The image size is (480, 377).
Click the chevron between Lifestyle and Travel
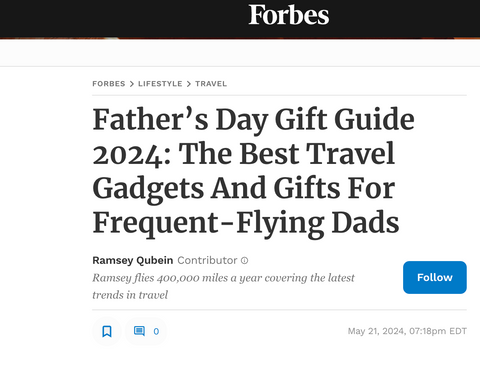pyautogui.click(x=189, y=84)
